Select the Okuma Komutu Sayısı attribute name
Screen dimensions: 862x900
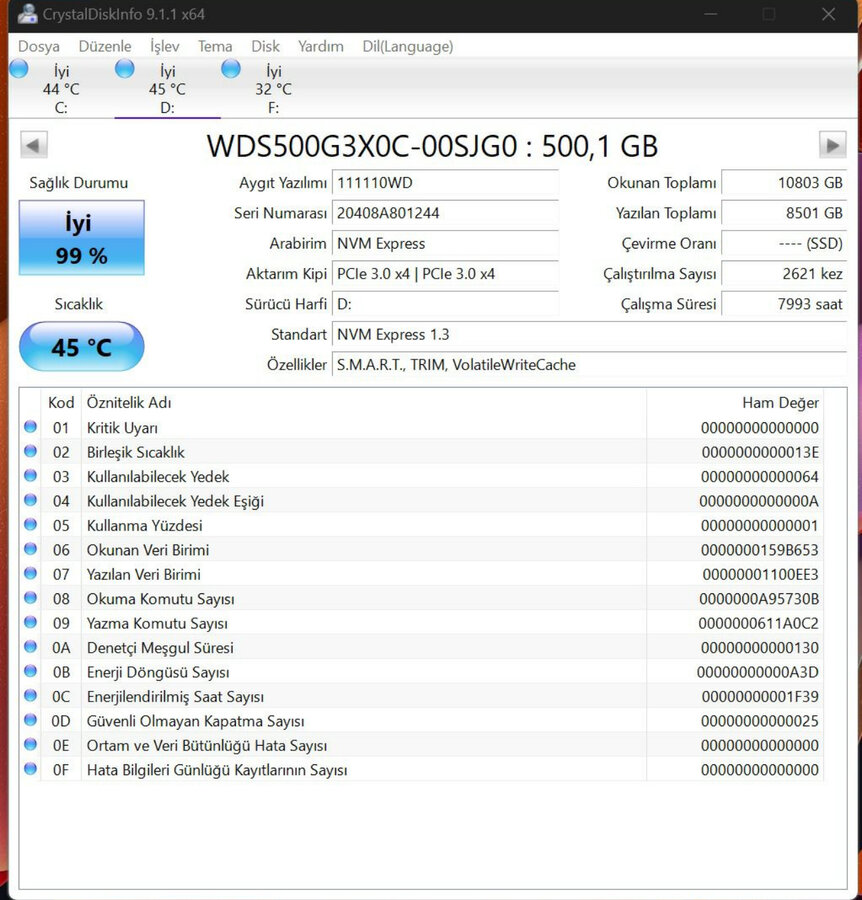click(161, 599)
